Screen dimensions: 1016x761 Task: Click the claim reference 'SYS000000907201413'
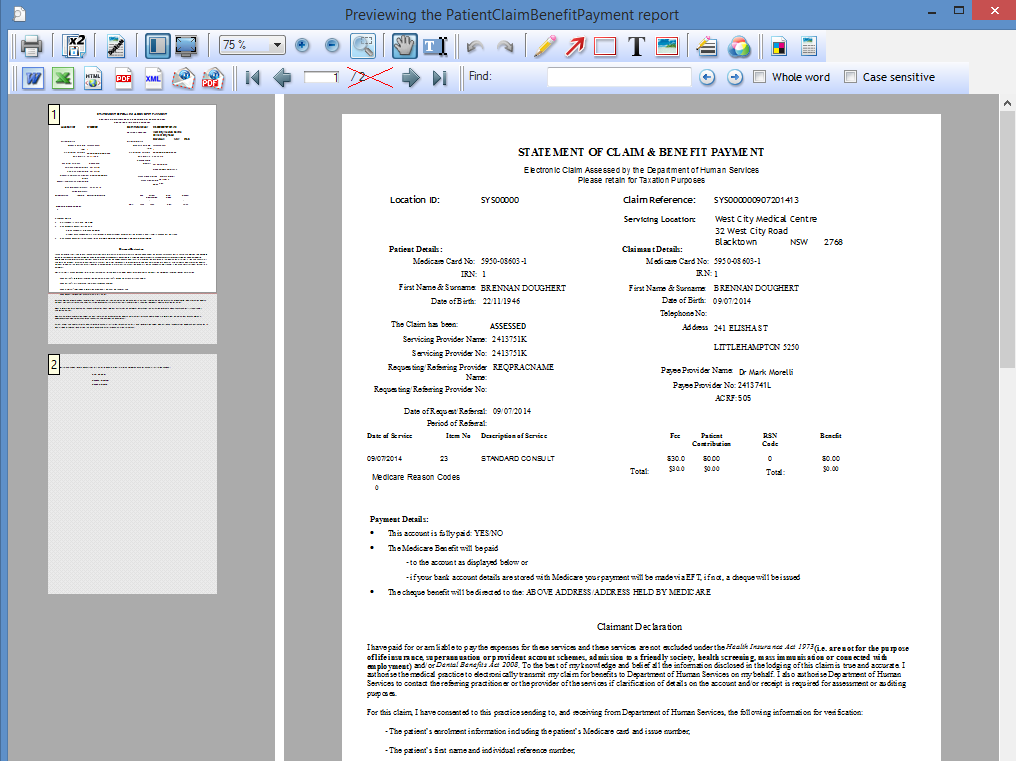coord(756,200)
